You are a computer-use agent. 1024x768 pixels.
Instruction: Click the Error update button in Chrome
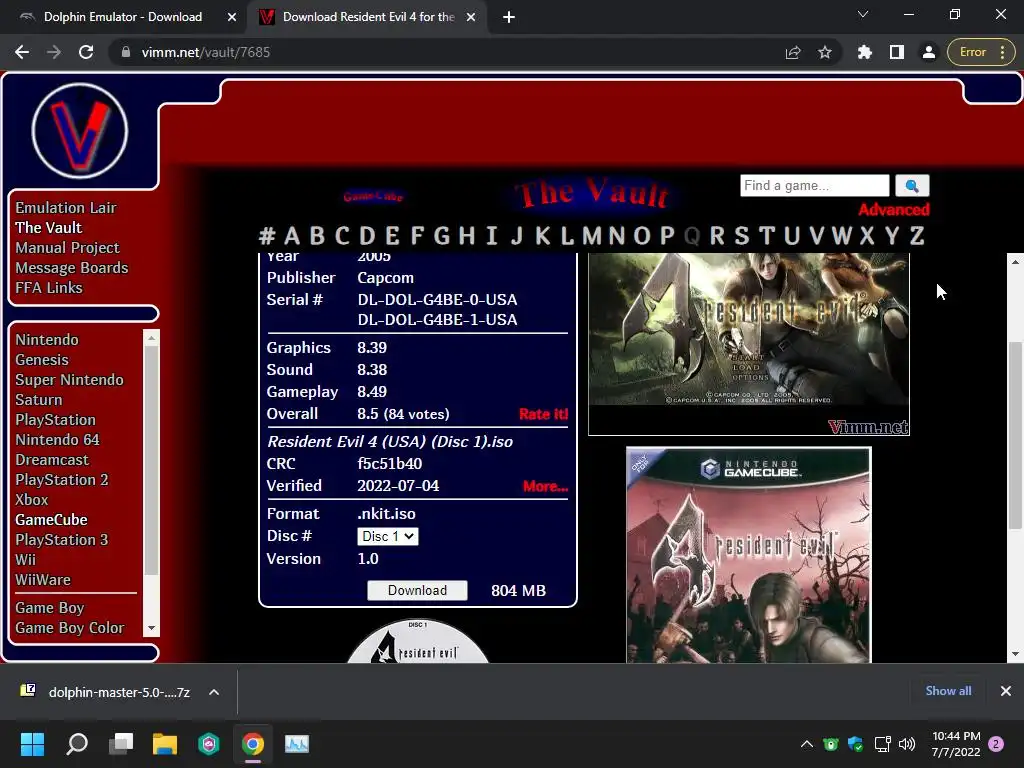pyautogui.click(x=981, y=52)
